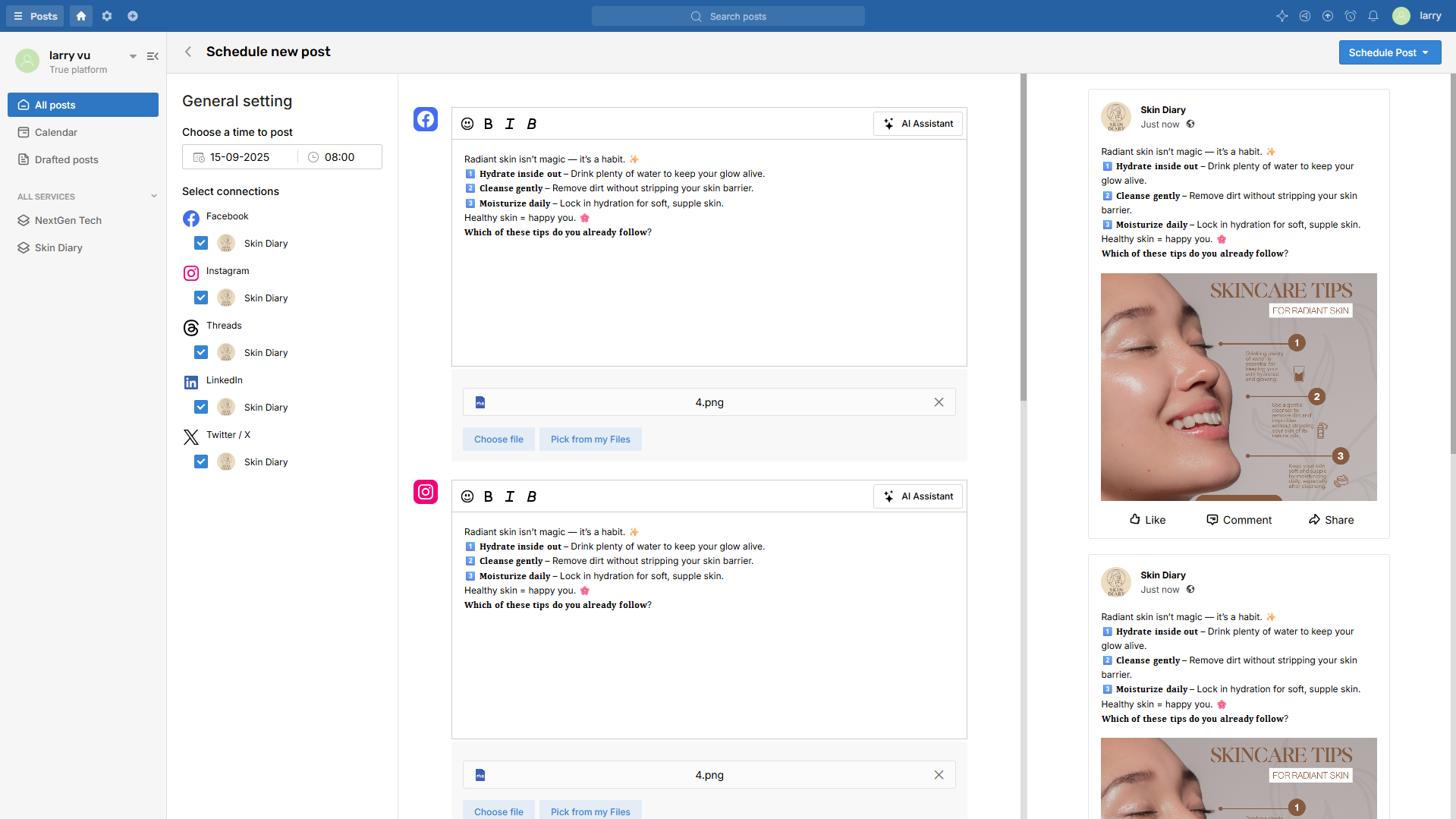The height and width of the screenshot is (819, 1456).
Task: Insert emoji in the Facebook post editor
Action: click(467, 124)
